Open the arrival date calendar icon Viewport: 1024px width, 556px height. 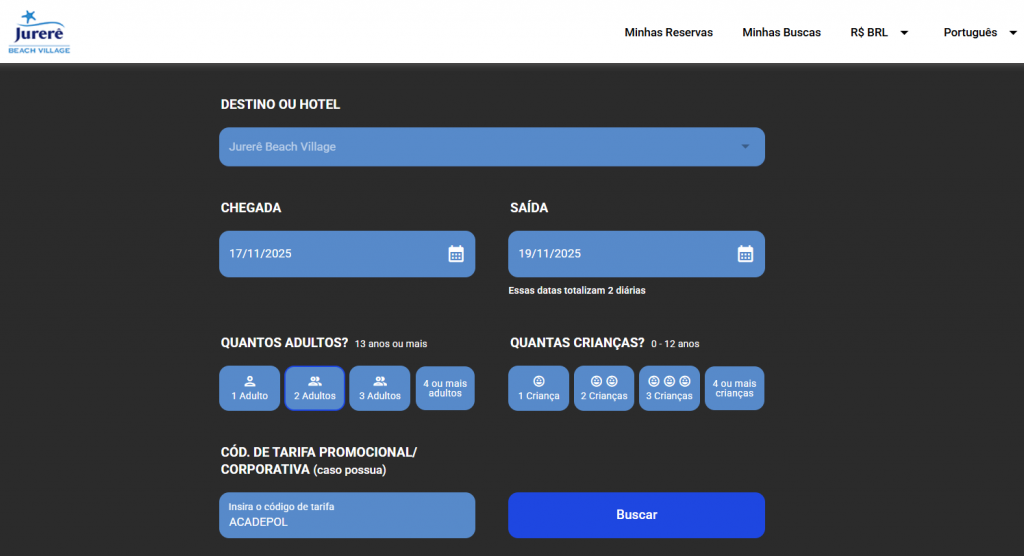pos(456,254)
